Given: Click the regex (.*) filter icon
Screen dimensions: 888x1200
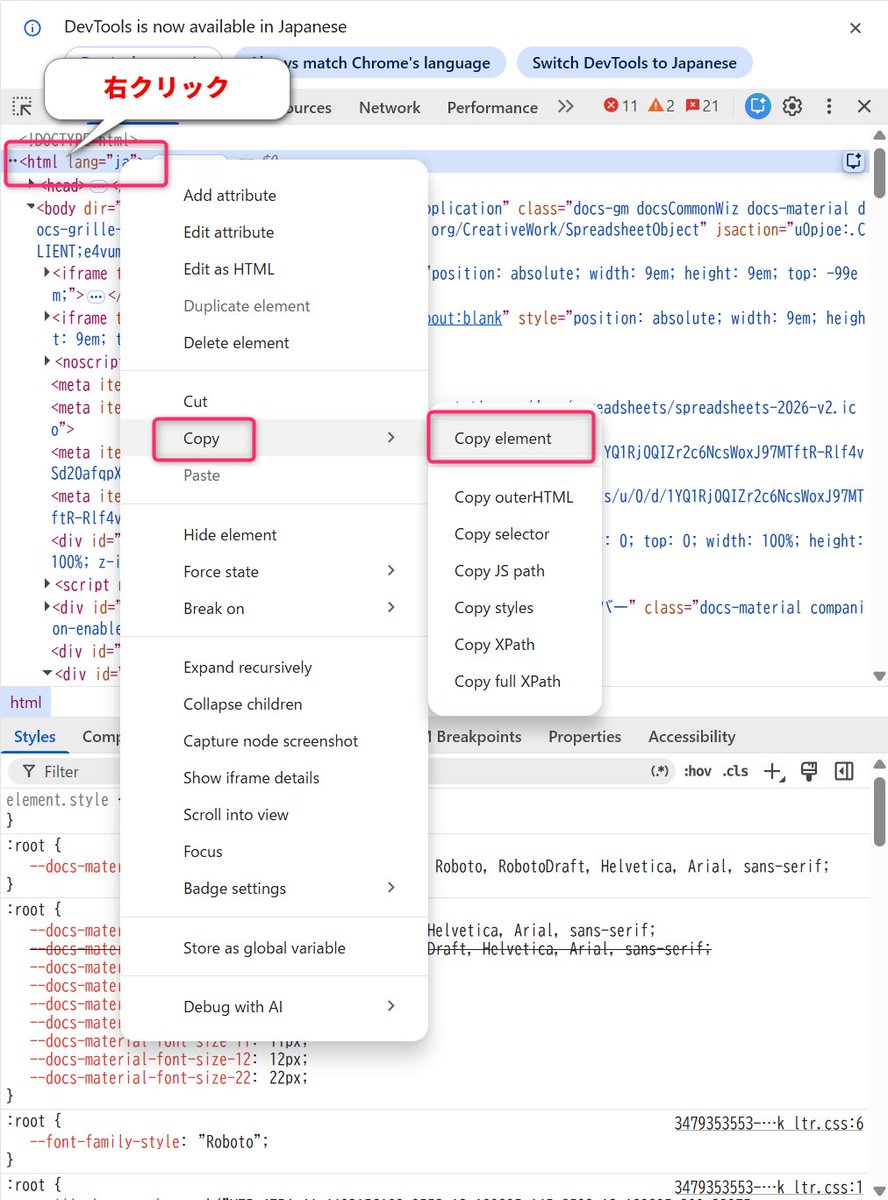Looking at the screenshot, I should 660,771.
